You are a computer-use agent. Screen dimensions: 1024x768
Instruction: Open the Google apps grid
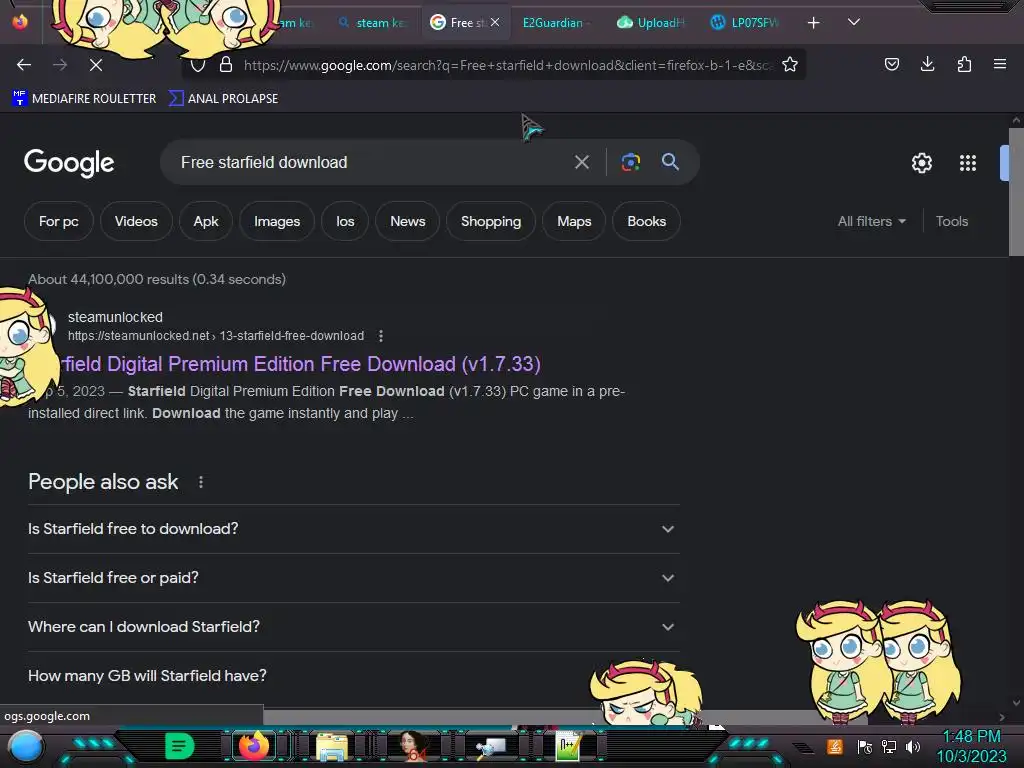pos(968,163)
